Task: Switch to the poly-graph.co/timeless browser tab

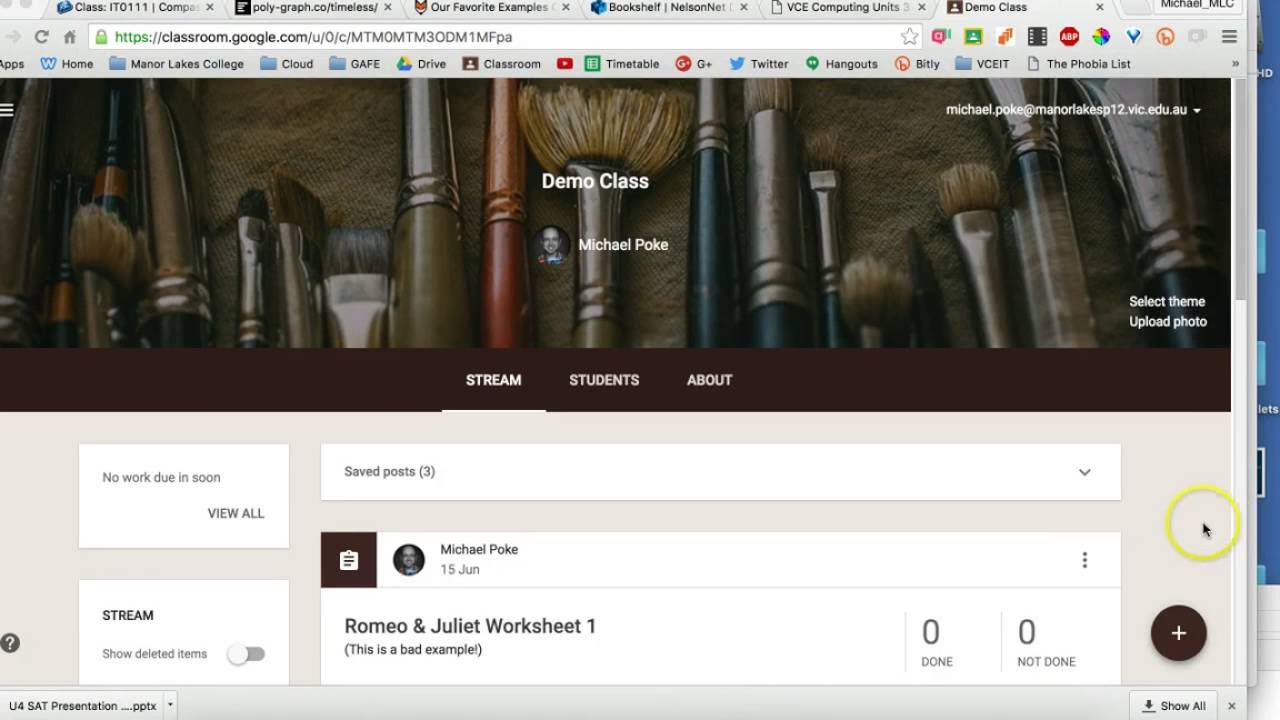Action: 313,7
